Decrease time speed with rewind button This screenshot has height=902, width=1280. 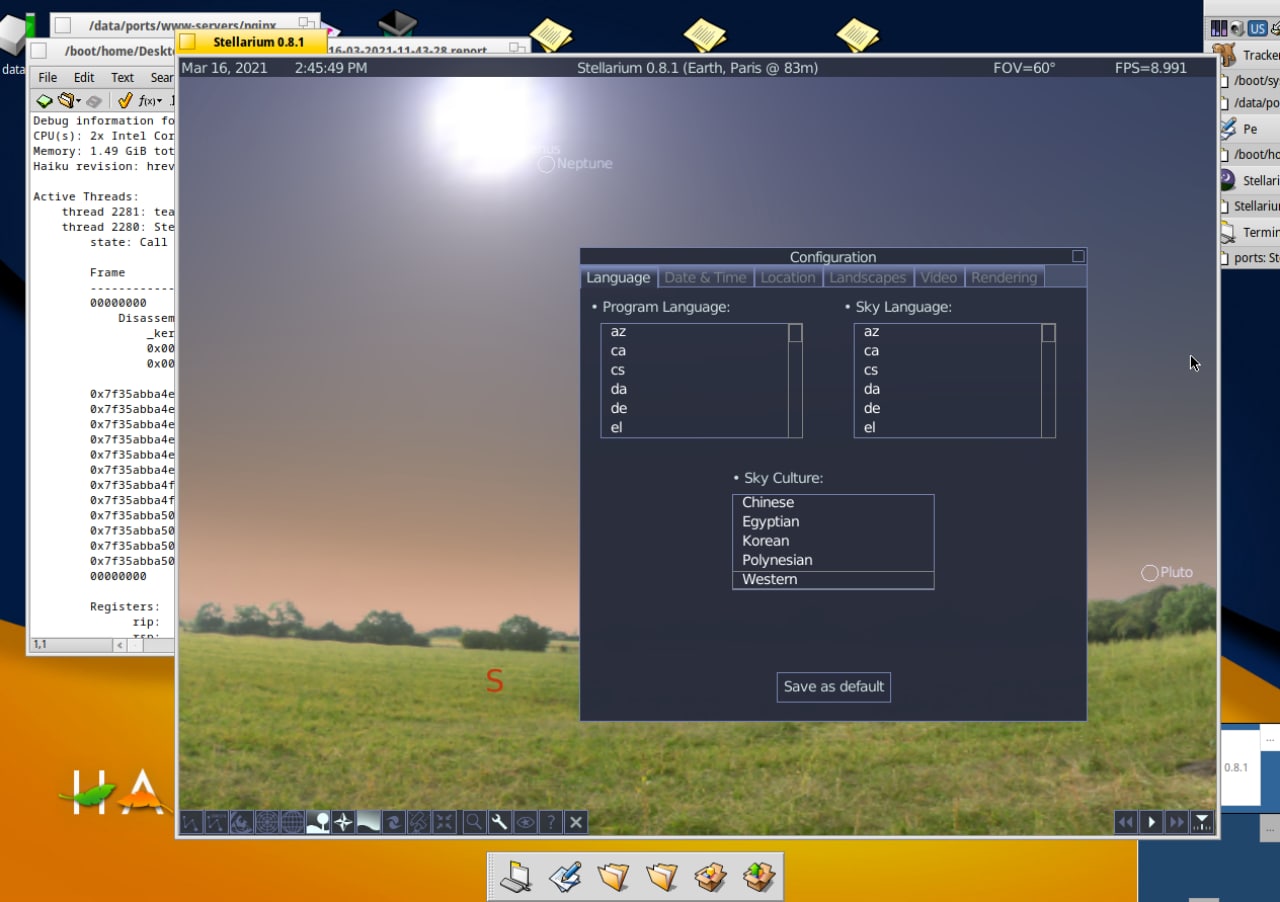click(1126, 822)
